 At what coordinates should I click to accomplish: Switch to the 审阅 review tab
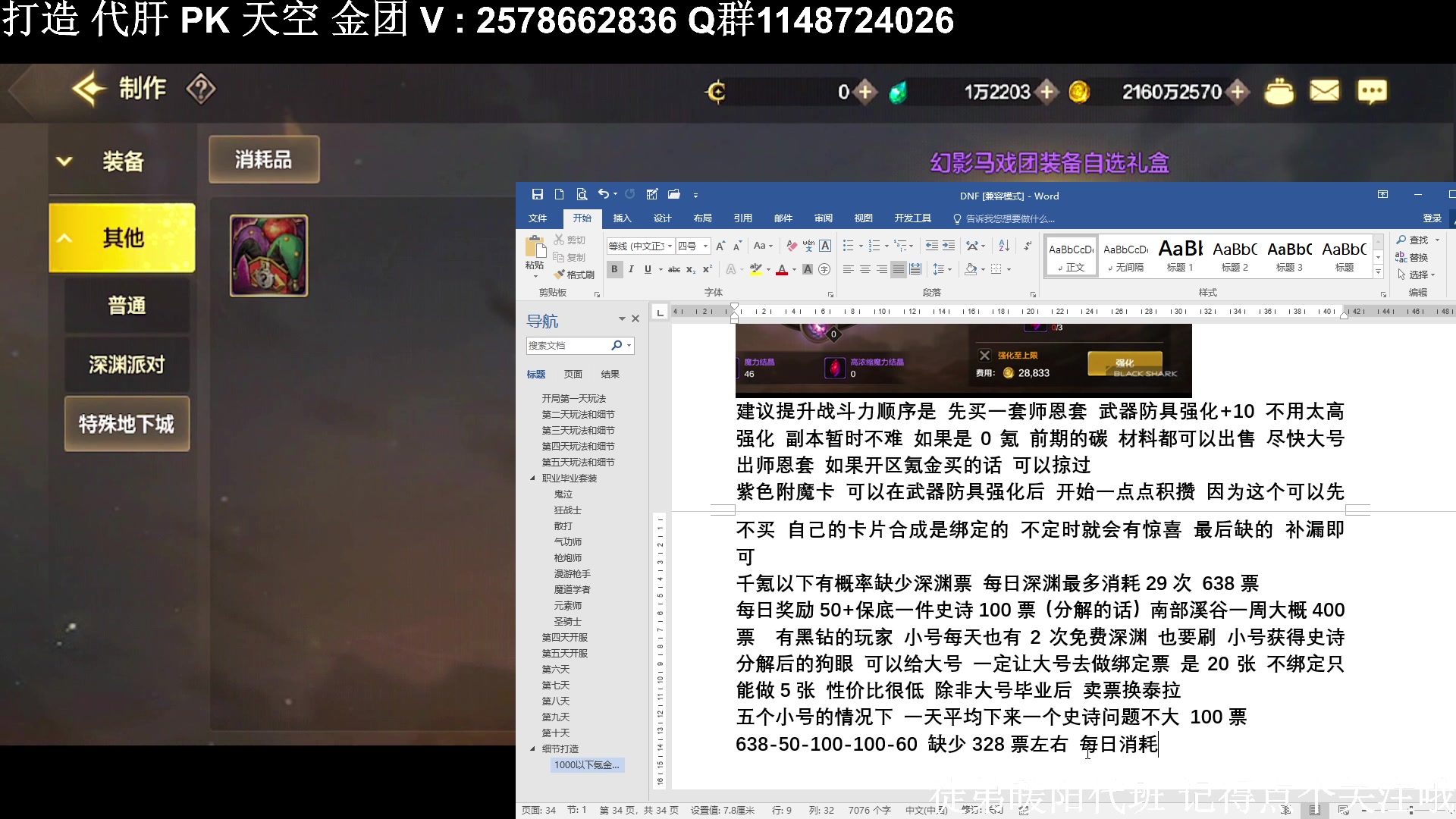pos(823,218)
